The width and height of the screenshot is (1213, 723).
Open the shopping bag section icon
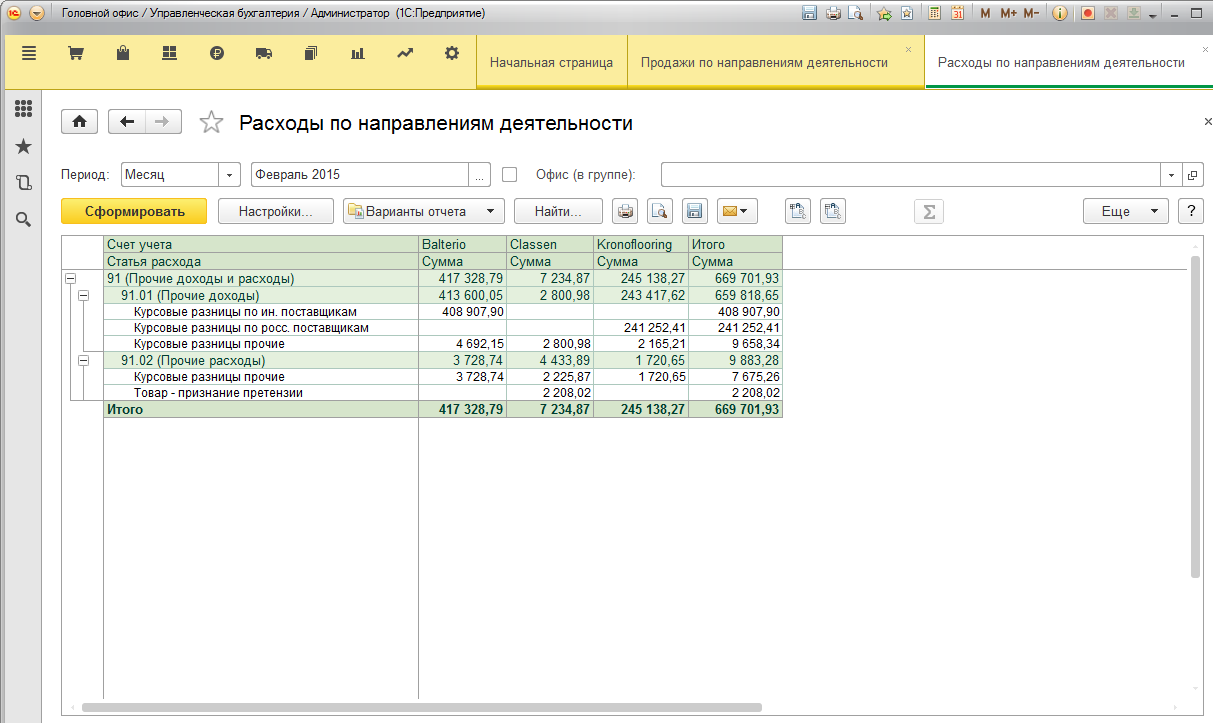point(122,54)
